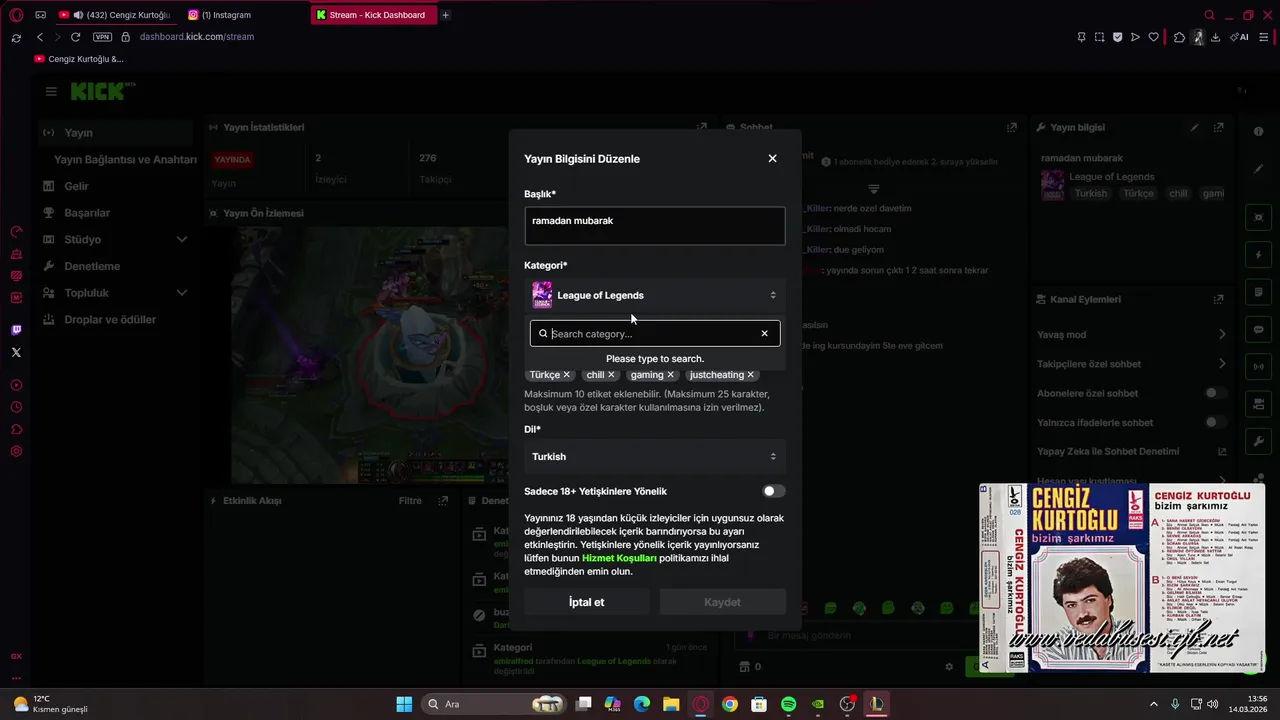Screen dimensions: 1280x720
Task: Reload the page
Action: [x=75, y=37]
